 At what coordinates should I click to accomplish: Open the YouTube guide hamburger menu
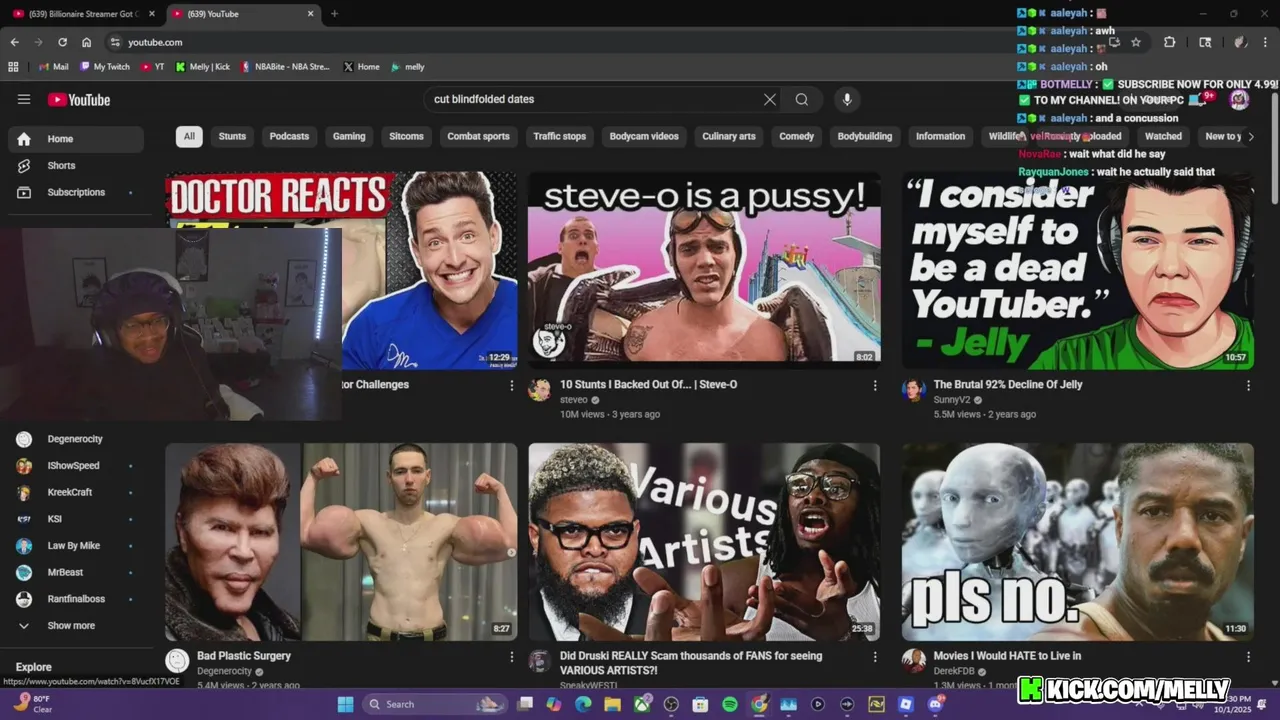(x=24, y=99)
